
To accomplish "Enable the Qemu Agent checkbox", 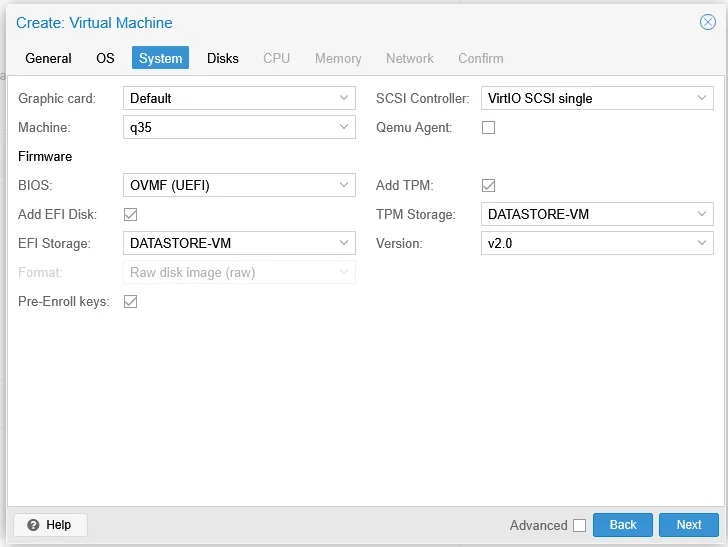I will pos(489,128).
